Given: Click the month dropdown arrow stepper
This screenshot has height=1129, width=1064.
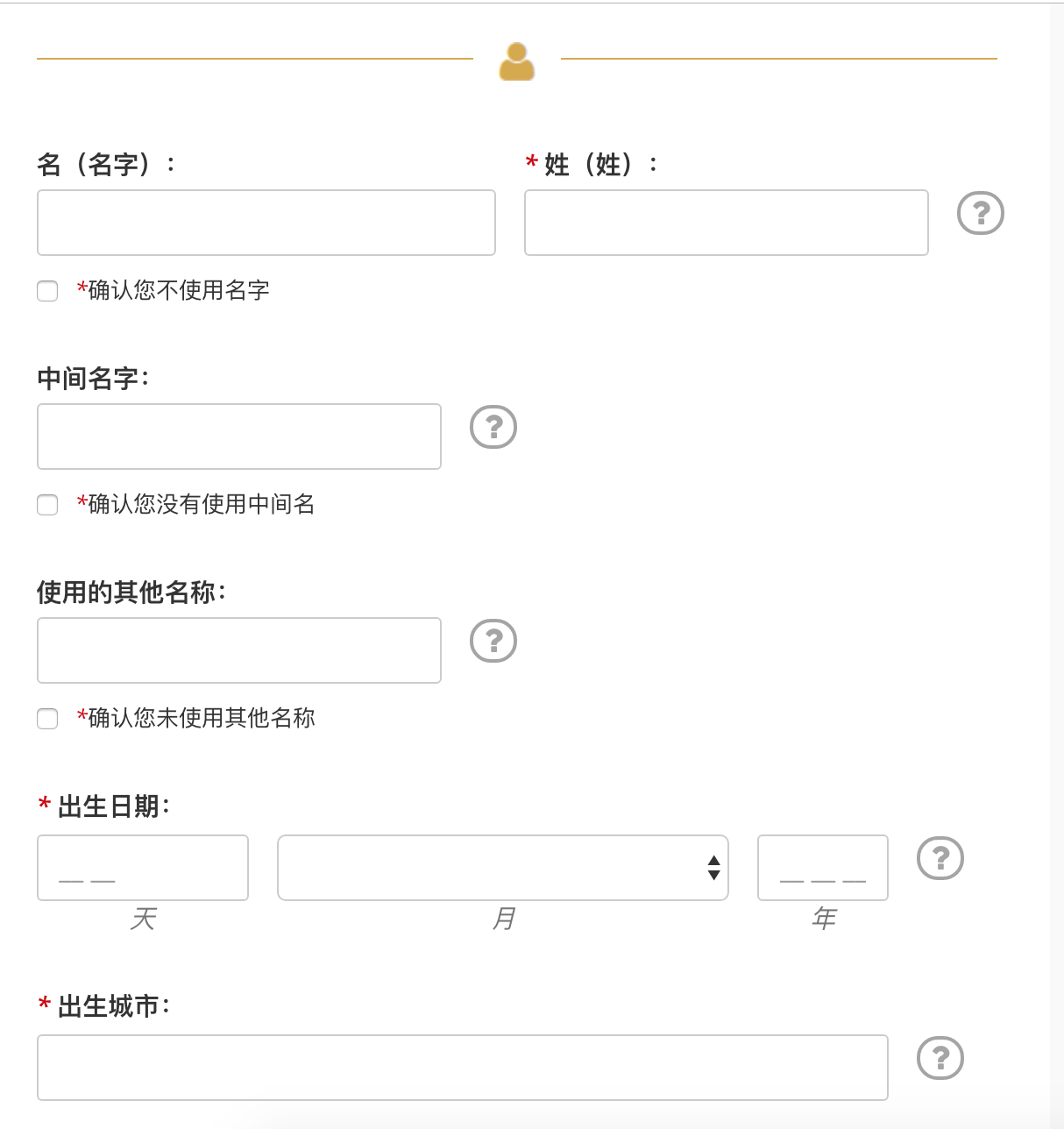Looking at the screenshot, I should click(713, 868).
